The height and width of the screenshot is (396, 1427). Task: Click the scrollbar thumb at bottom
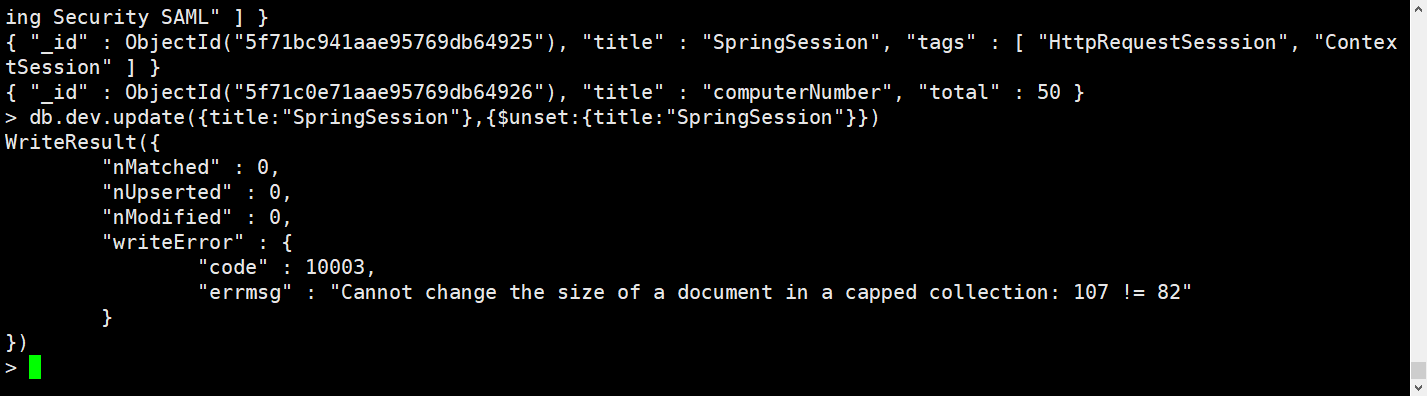pos(1418,371)
